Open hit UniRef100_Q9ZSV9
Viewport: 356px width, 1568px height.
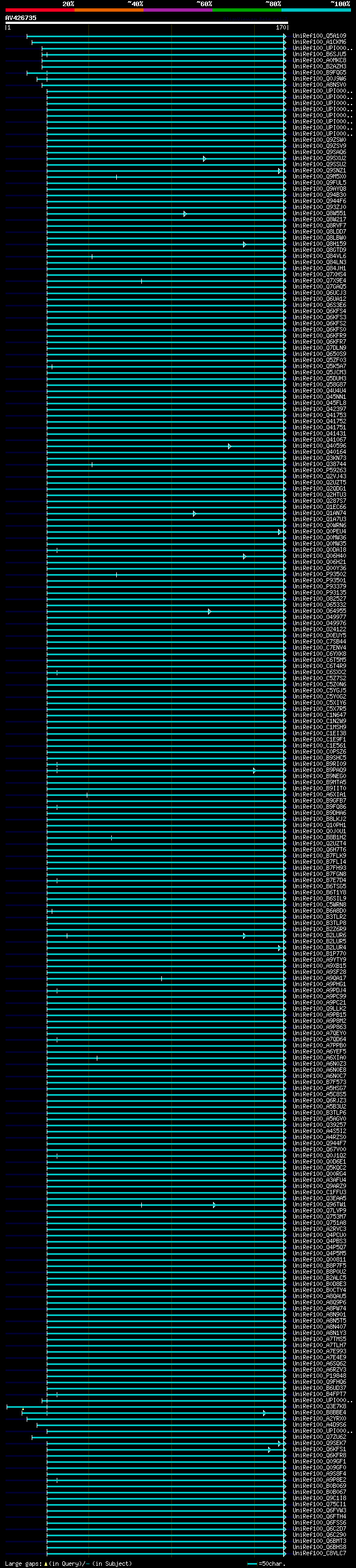tap(319, 146)
